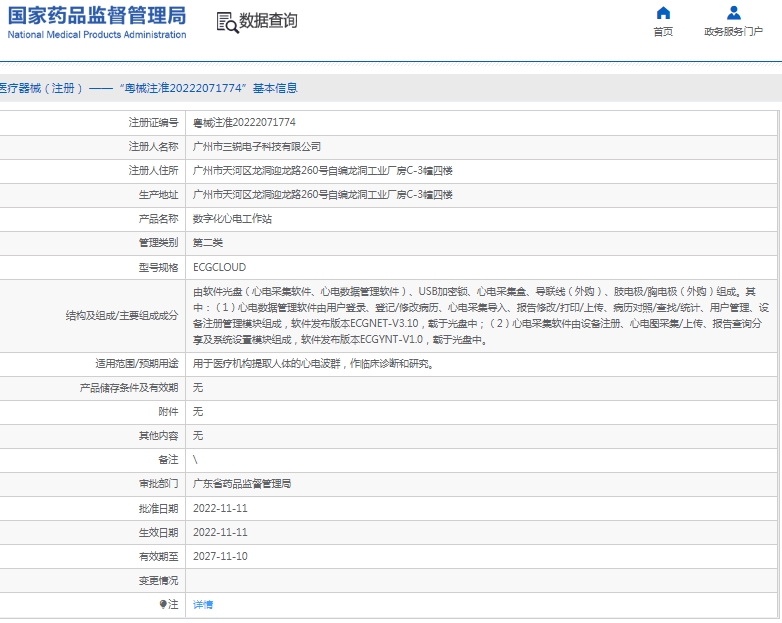Click the 产品名称 row label
Screen dimensions: 782x623
158,218
